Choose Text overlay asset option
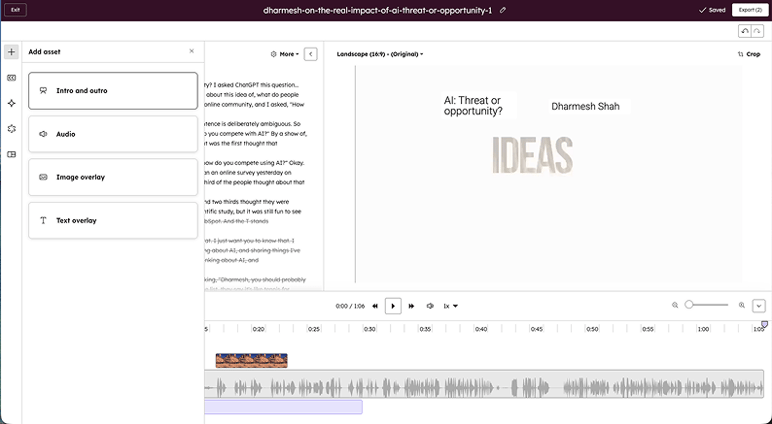772x424 pixels. (113, 221)
